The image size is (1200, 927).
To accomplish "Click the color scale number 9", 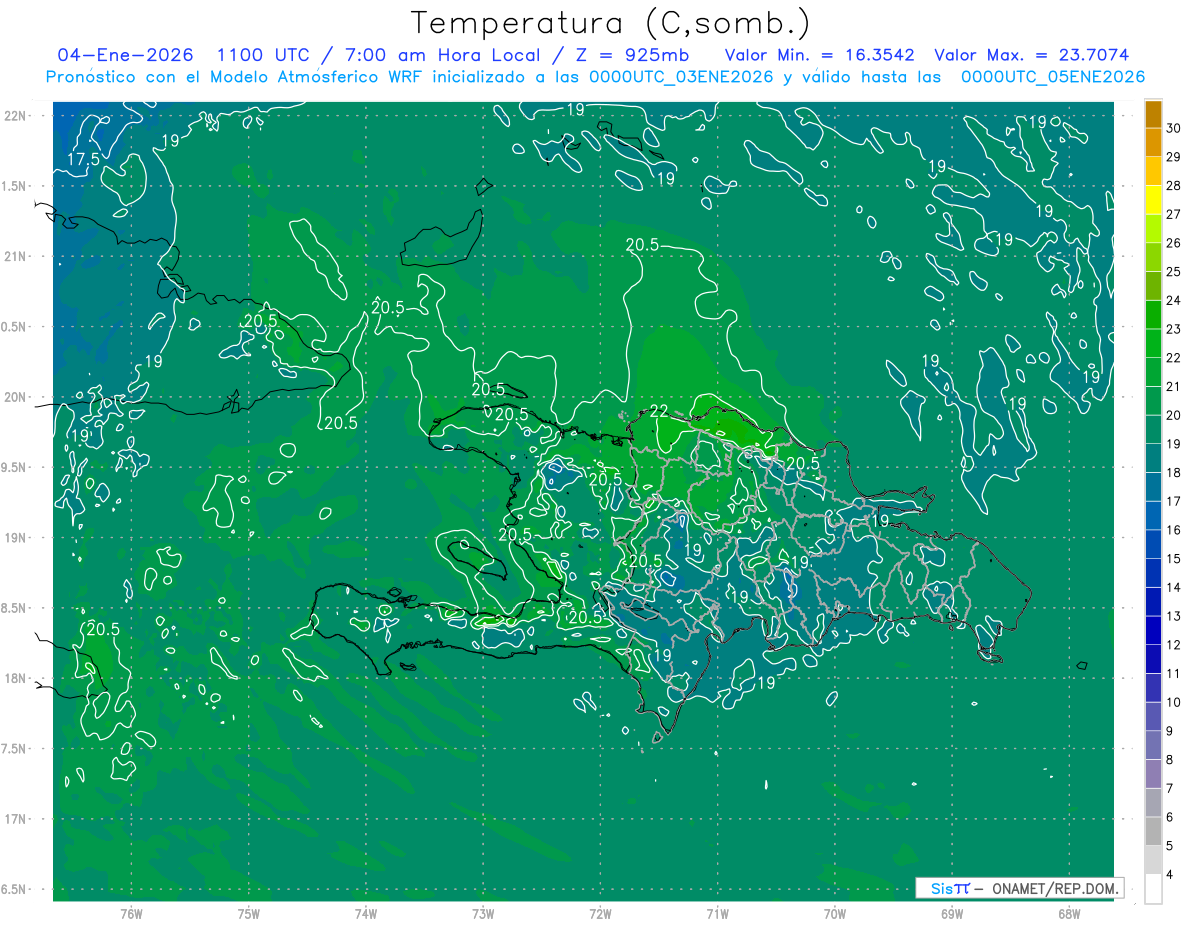I will tap(1171, 731).
